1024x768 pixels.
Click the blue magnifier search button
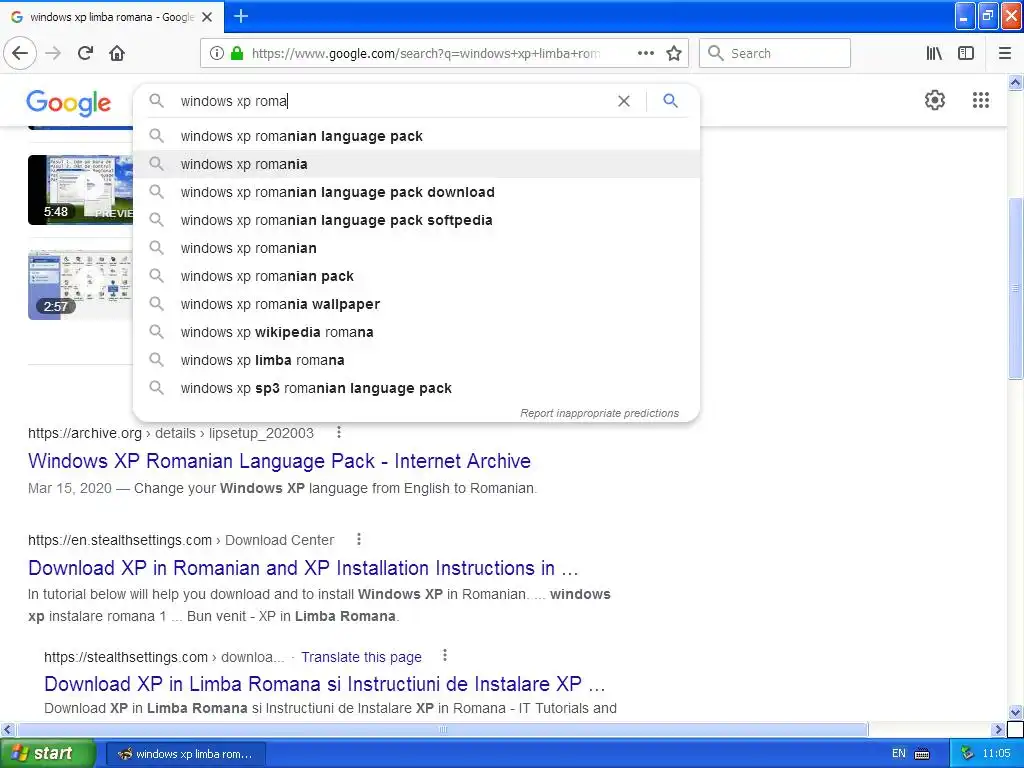[670, 101]
